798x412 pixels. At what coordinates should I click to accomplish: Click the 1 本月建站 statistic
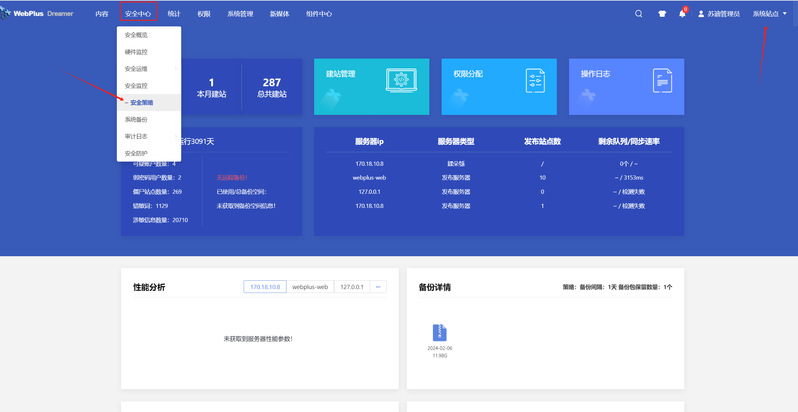click(211, 87)
